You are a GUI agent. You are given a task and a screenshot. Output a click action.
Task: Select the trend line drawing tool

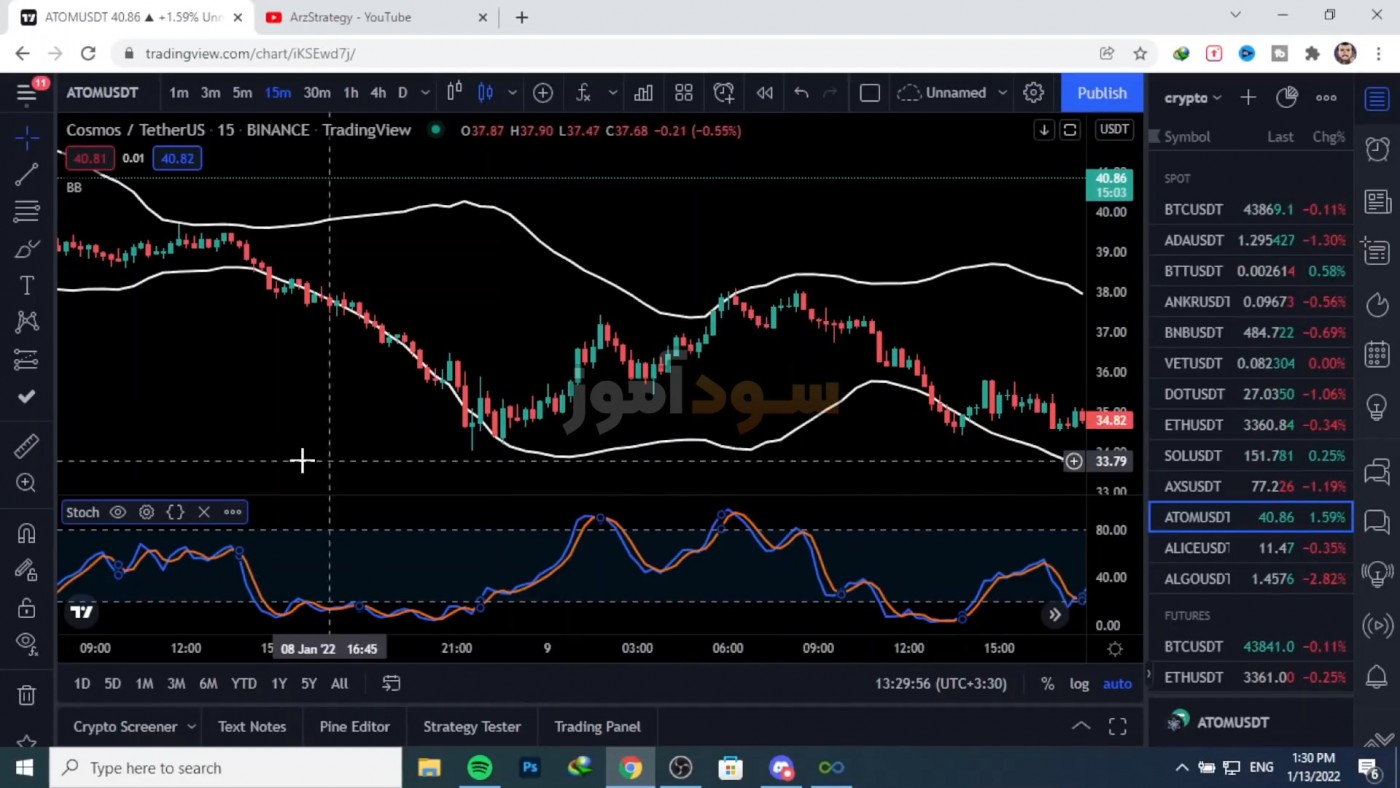(27, 174)
